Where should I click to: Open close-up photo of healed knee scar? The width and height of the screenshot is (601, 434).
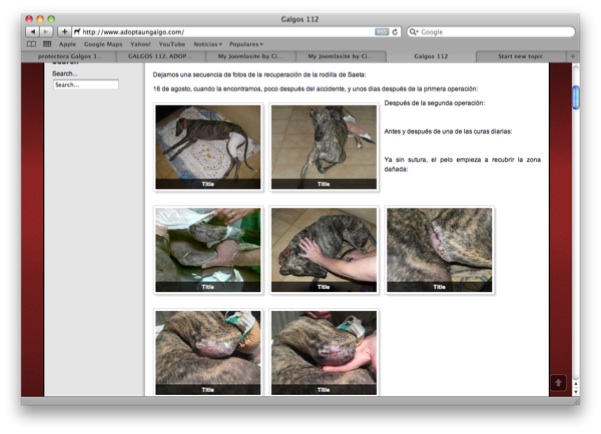pyautogui.click(x=439, y=250)
